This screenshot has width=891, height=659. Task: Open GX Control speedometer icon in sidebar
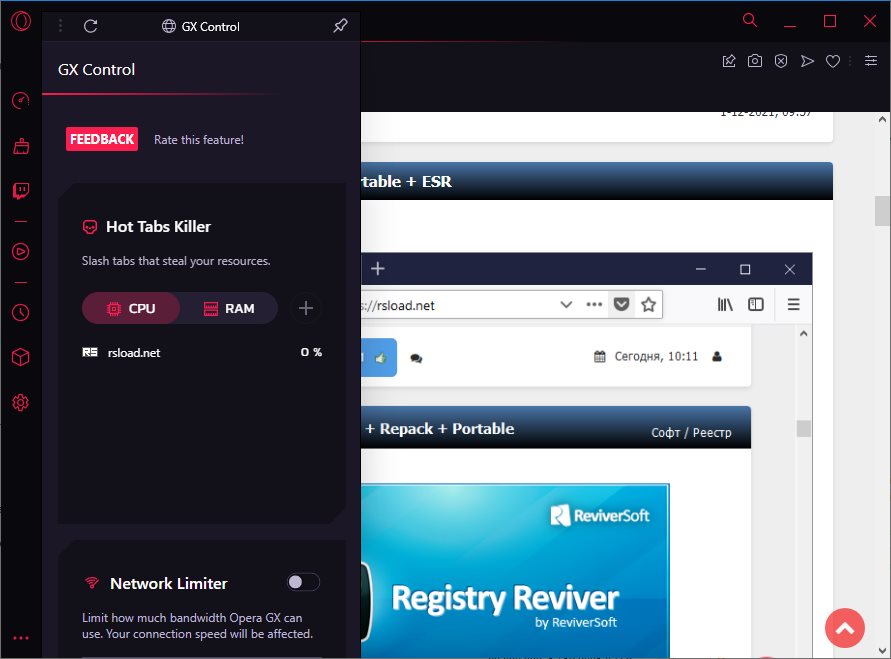click(21, 101)
